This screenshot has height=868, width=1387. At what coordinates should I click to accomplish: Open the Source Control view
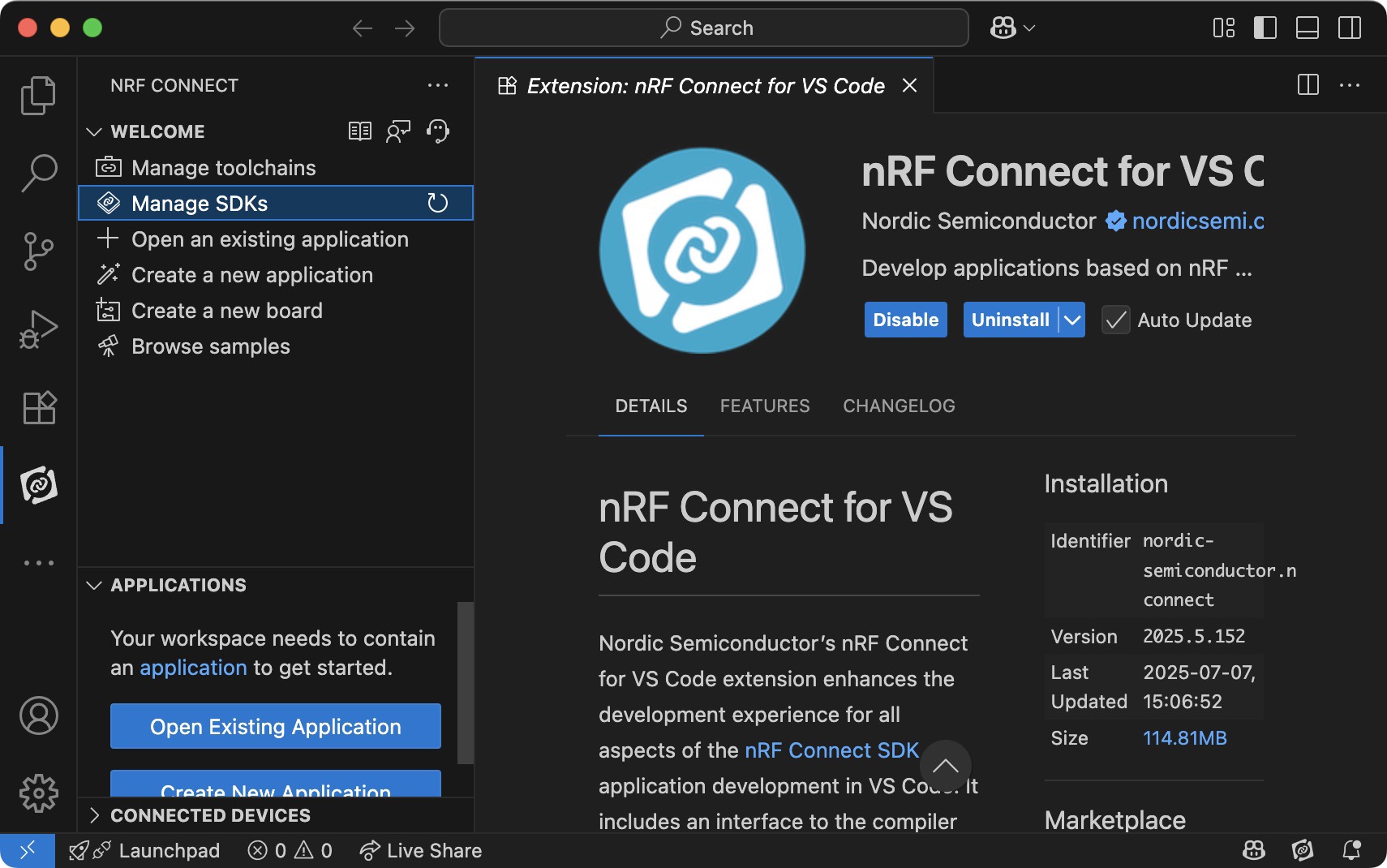(x=38, y=251)
